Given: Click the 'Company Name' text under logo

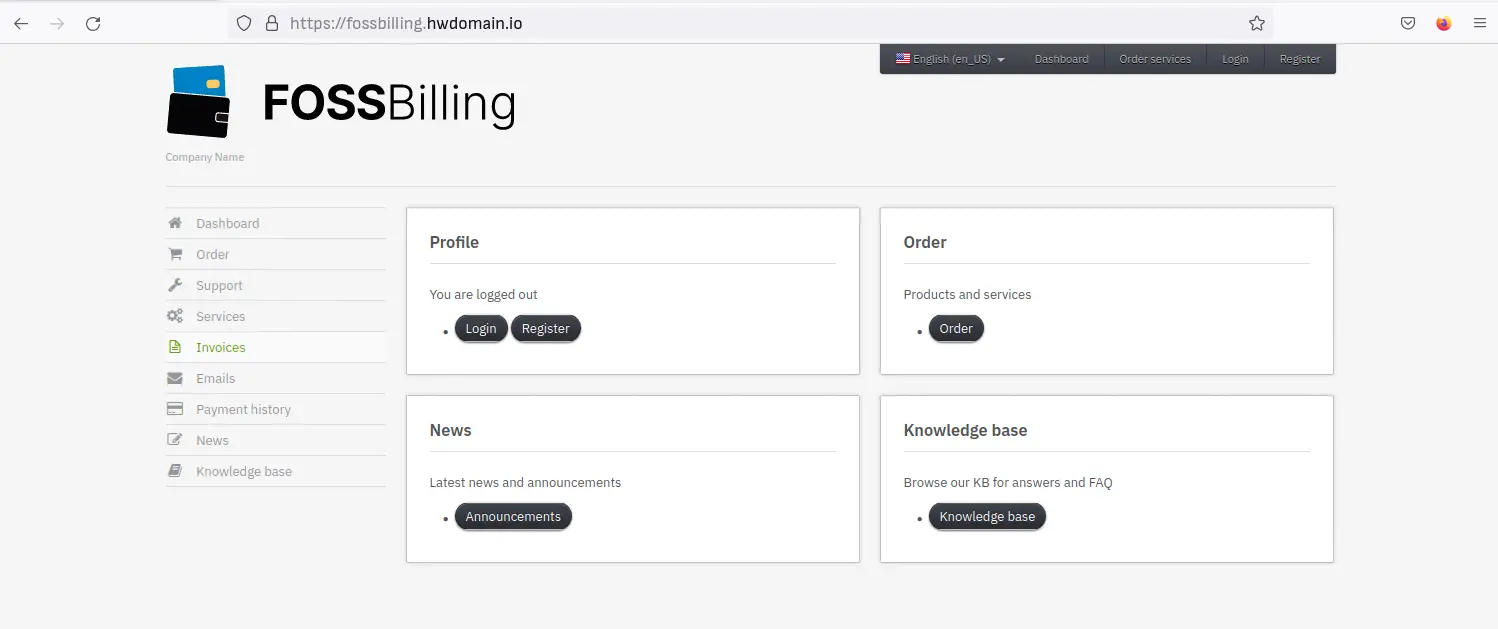Looking at the screenshot, I should (205, 157).
